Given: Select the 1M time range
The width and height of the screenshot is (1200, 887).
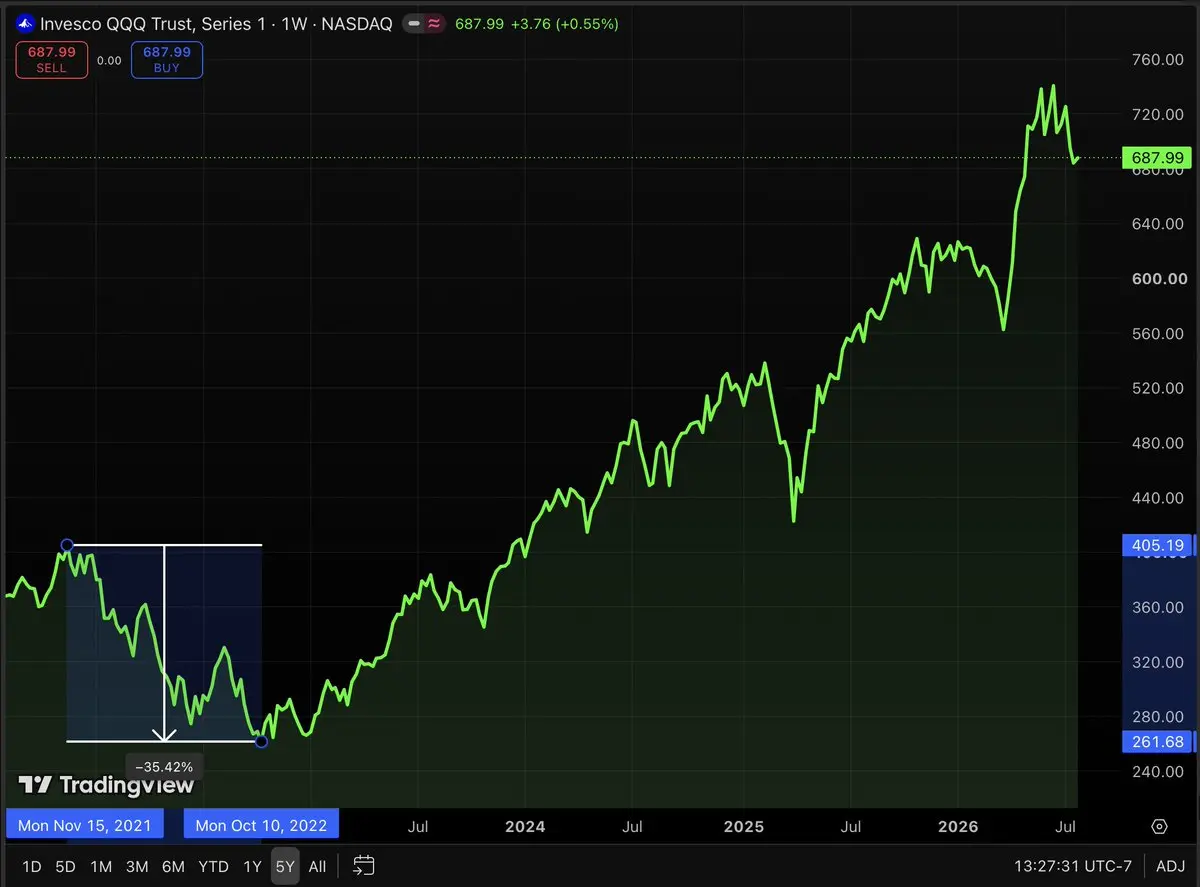Looking at the screenshot, I should 101,866.
